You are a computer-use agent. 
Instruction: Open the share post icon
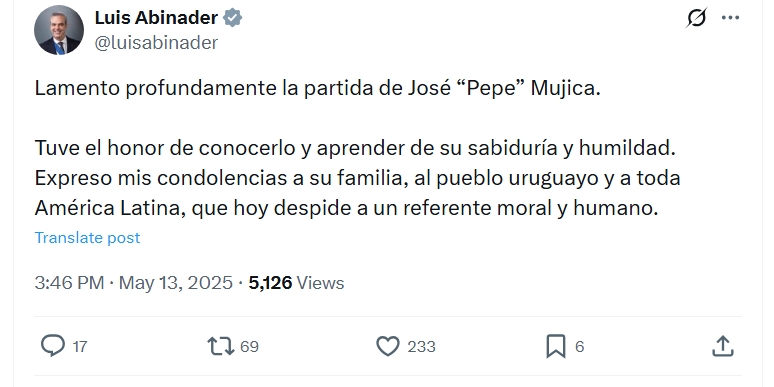723,346
